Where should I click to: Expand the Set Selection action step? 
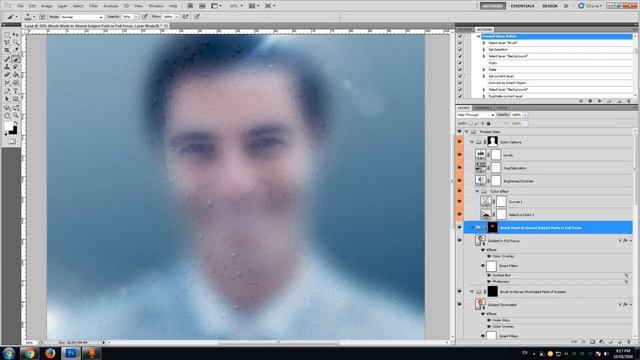pos(484,49)
